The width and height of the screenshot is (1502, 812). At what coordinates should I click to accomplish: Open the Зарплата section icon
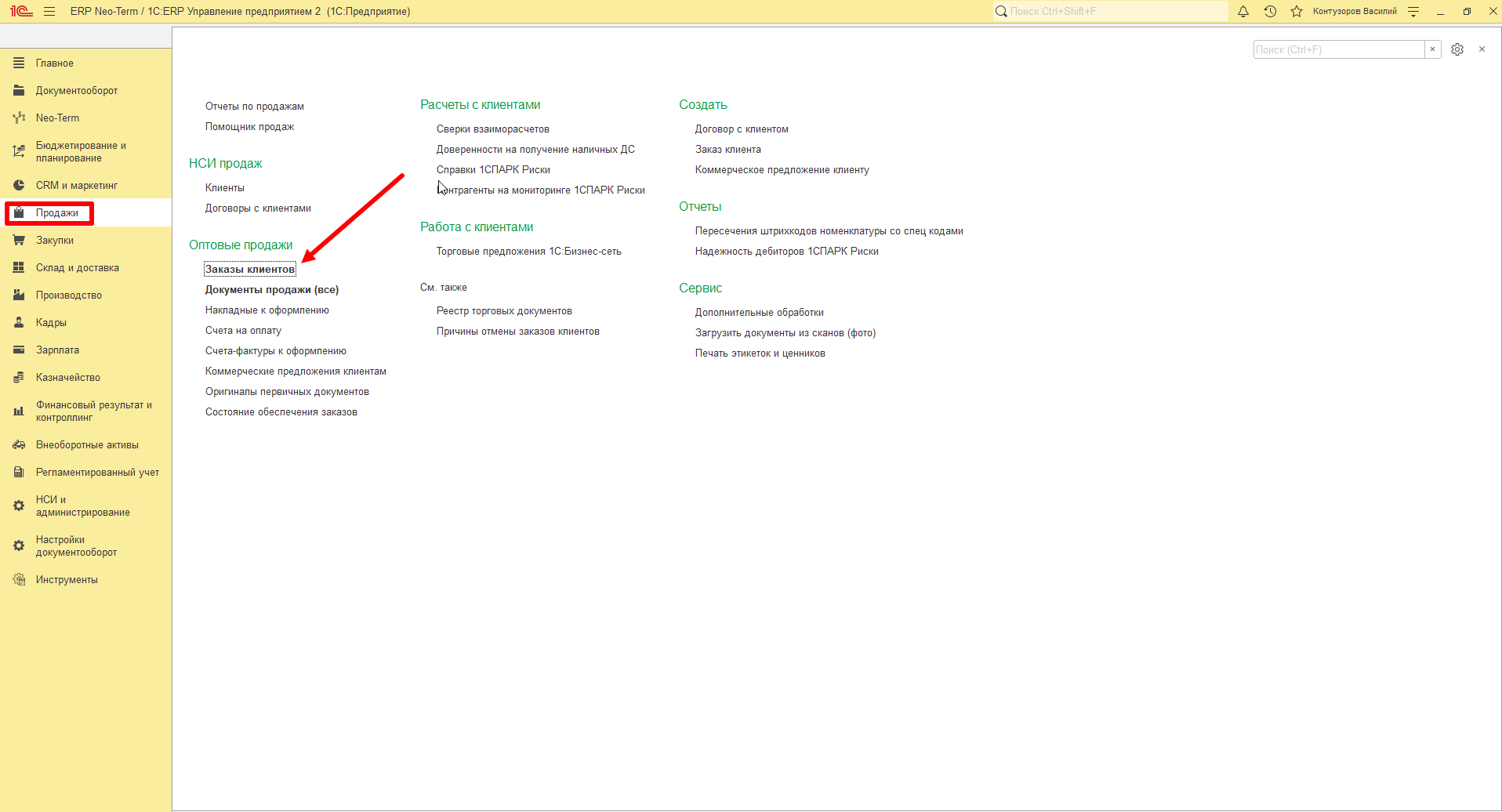pos(19,350)
